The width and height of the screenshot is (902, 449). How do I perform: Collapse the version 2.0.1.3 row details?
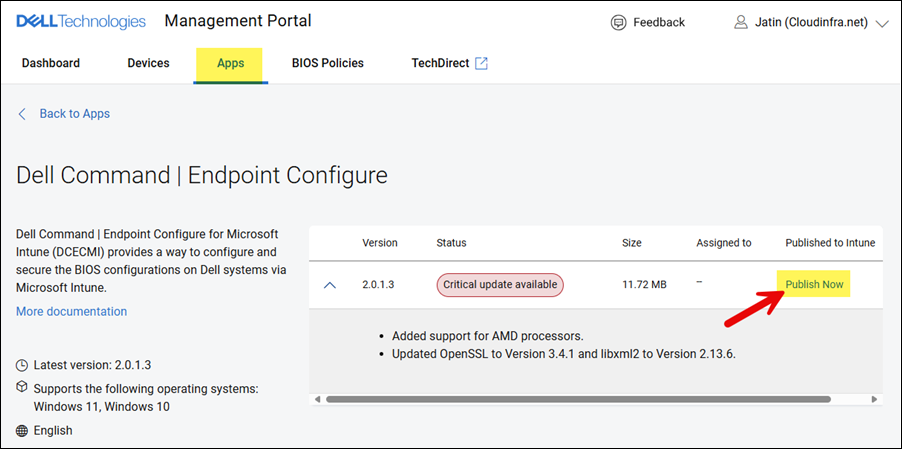(x=330, y=285)
